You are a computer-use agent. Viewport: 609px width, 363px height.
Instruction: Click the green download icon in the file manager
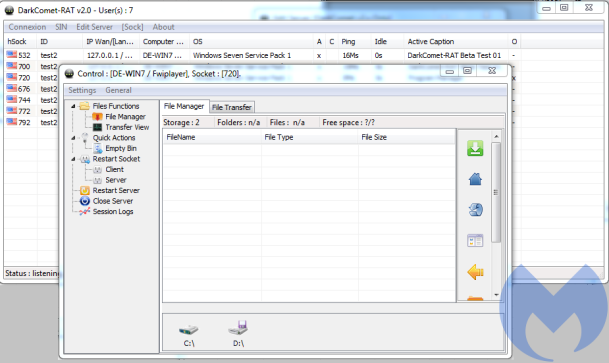(x=475, y=148)
